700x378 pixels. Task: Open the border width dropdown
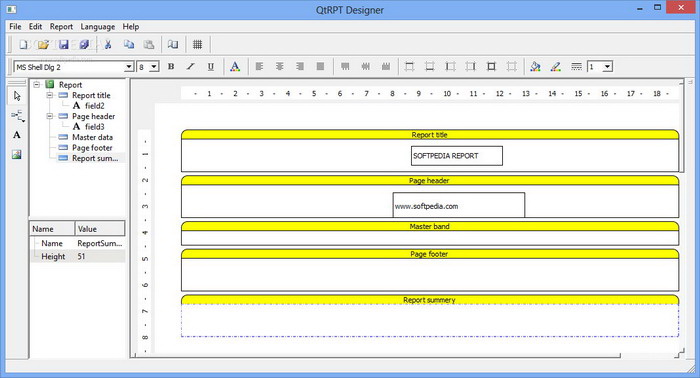pyautogui.click(x=607, y=67)
